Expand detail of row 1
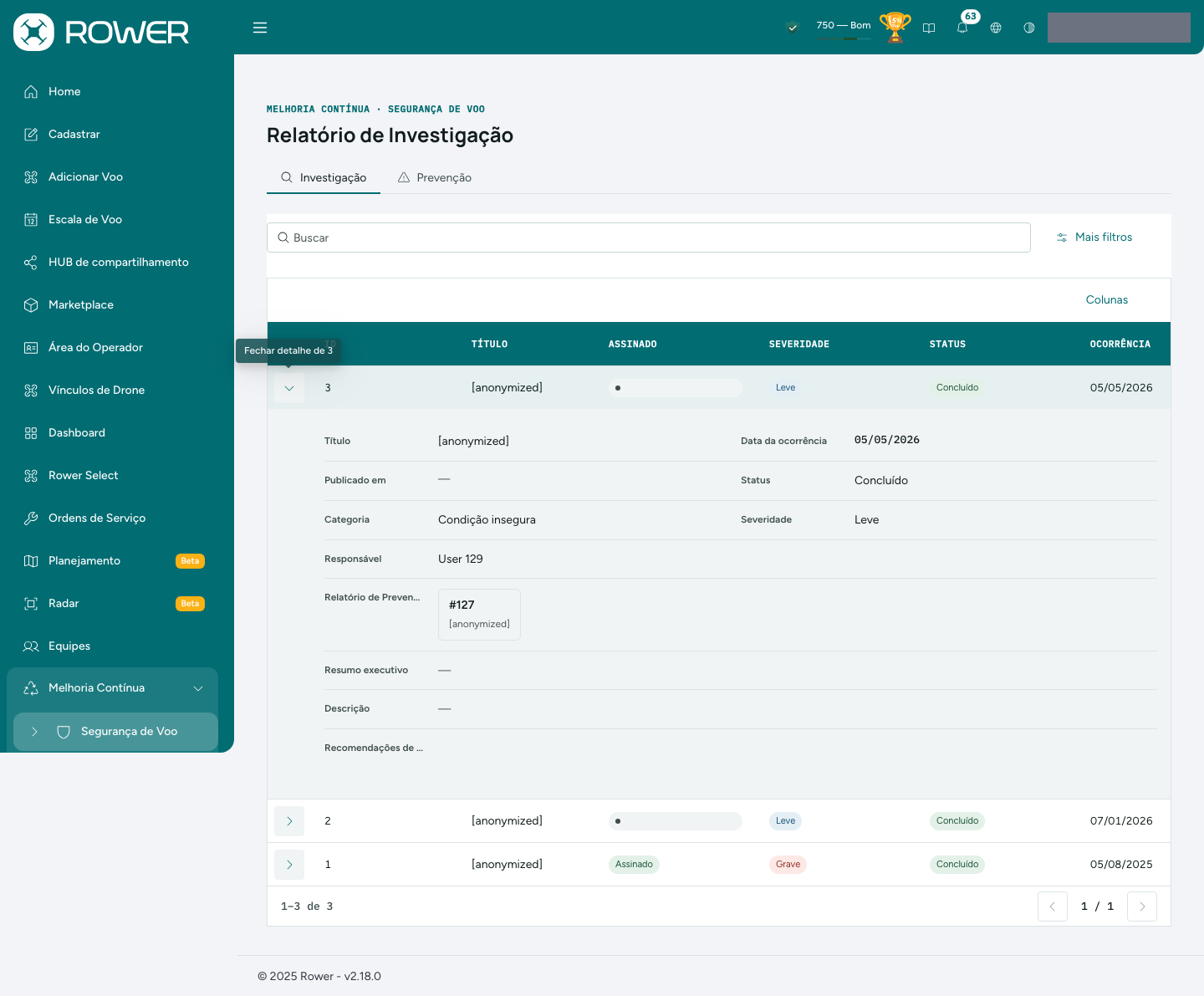The height and width of the screenshot is (996, 1204). click(x=289, y=865)
